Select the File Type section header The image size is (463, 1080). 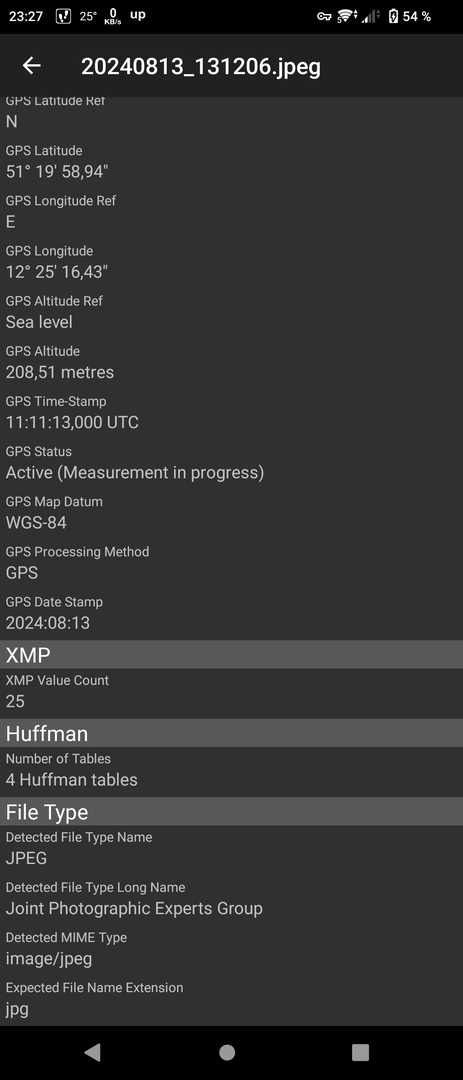[232, 811]
